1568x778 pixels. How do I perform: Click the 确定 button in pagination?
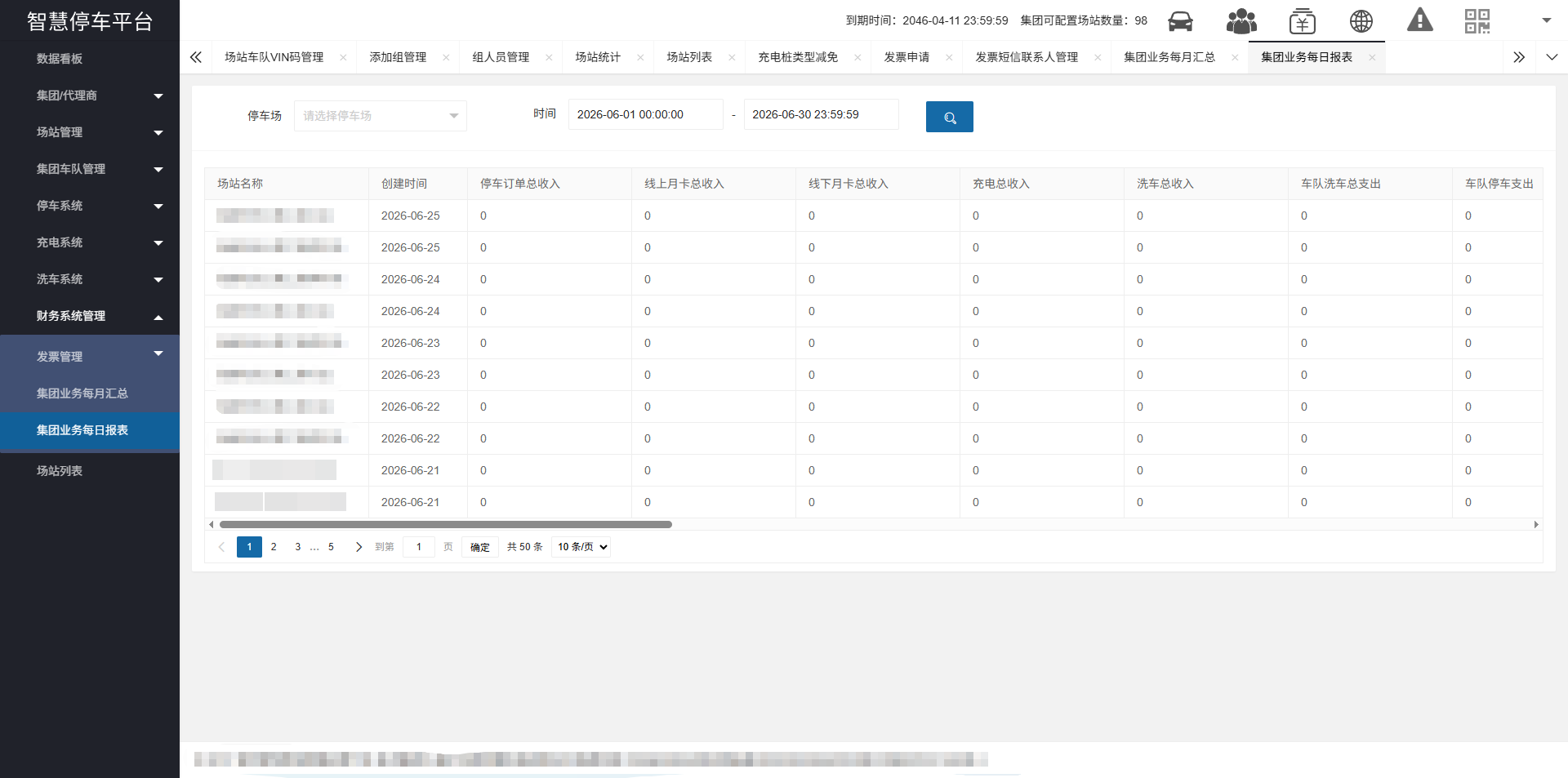click(x=480, y=547)
